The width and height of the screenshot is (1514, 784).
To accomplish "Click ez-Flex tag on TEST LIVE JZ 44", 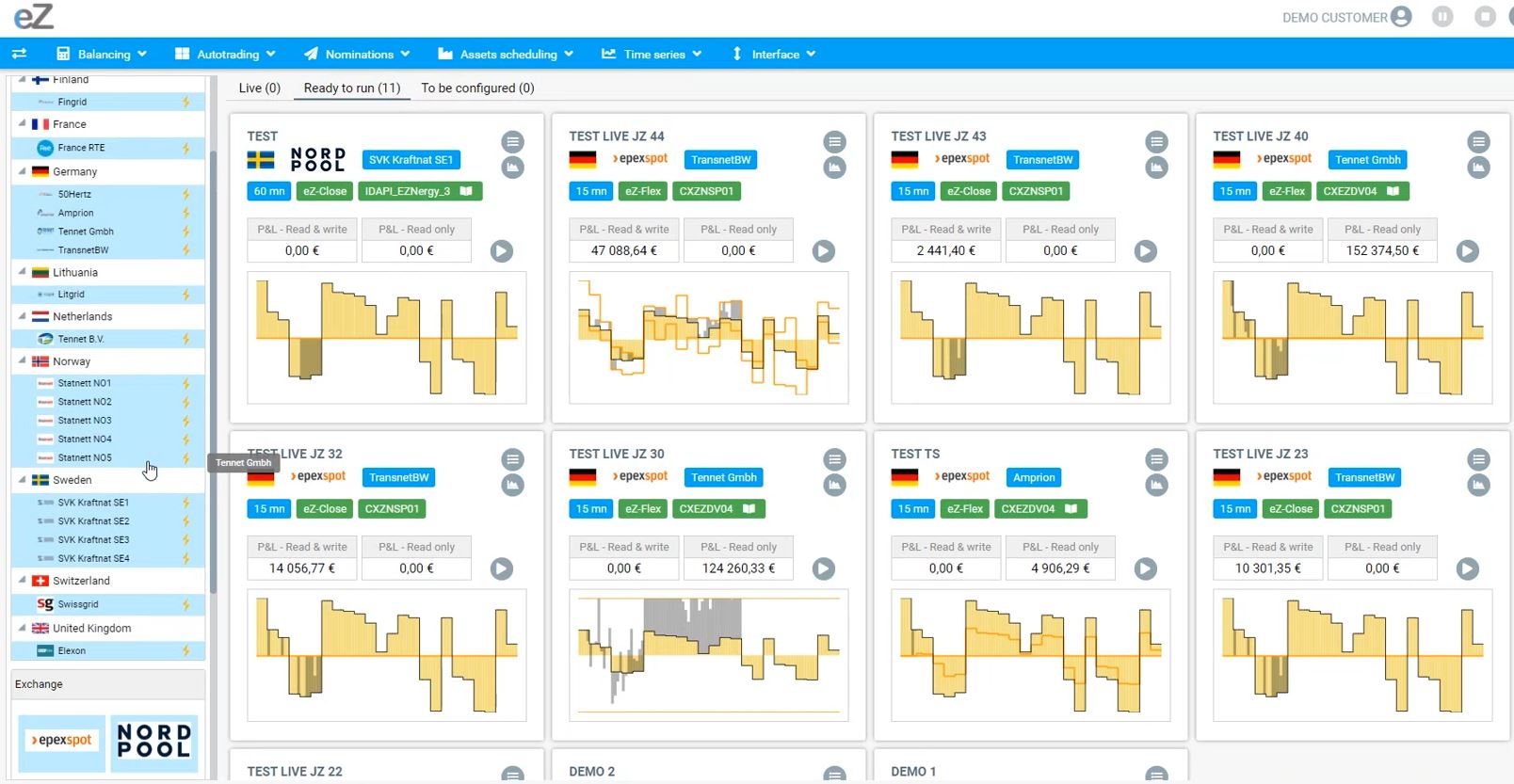I will click(643, 191).
